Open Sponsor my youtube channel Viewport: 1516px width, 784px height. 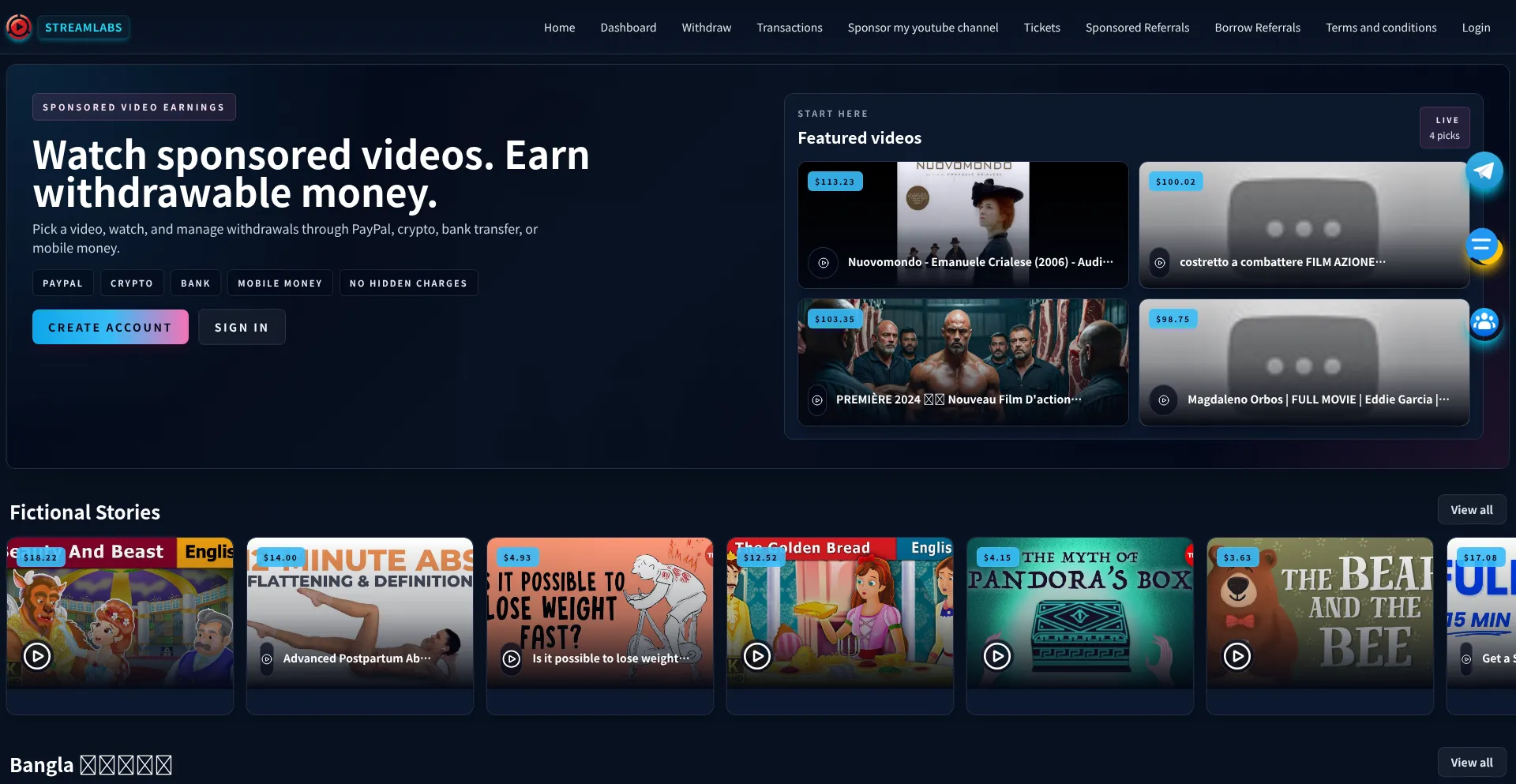point(923,28)
